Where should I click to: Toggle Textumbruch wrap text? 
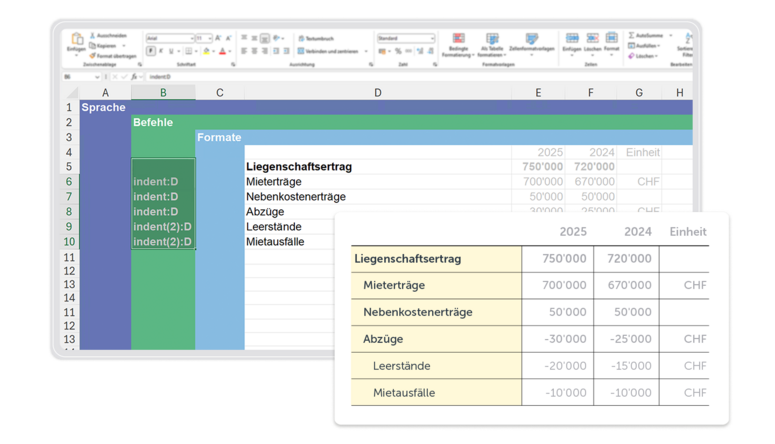click(x=318, y=38)
